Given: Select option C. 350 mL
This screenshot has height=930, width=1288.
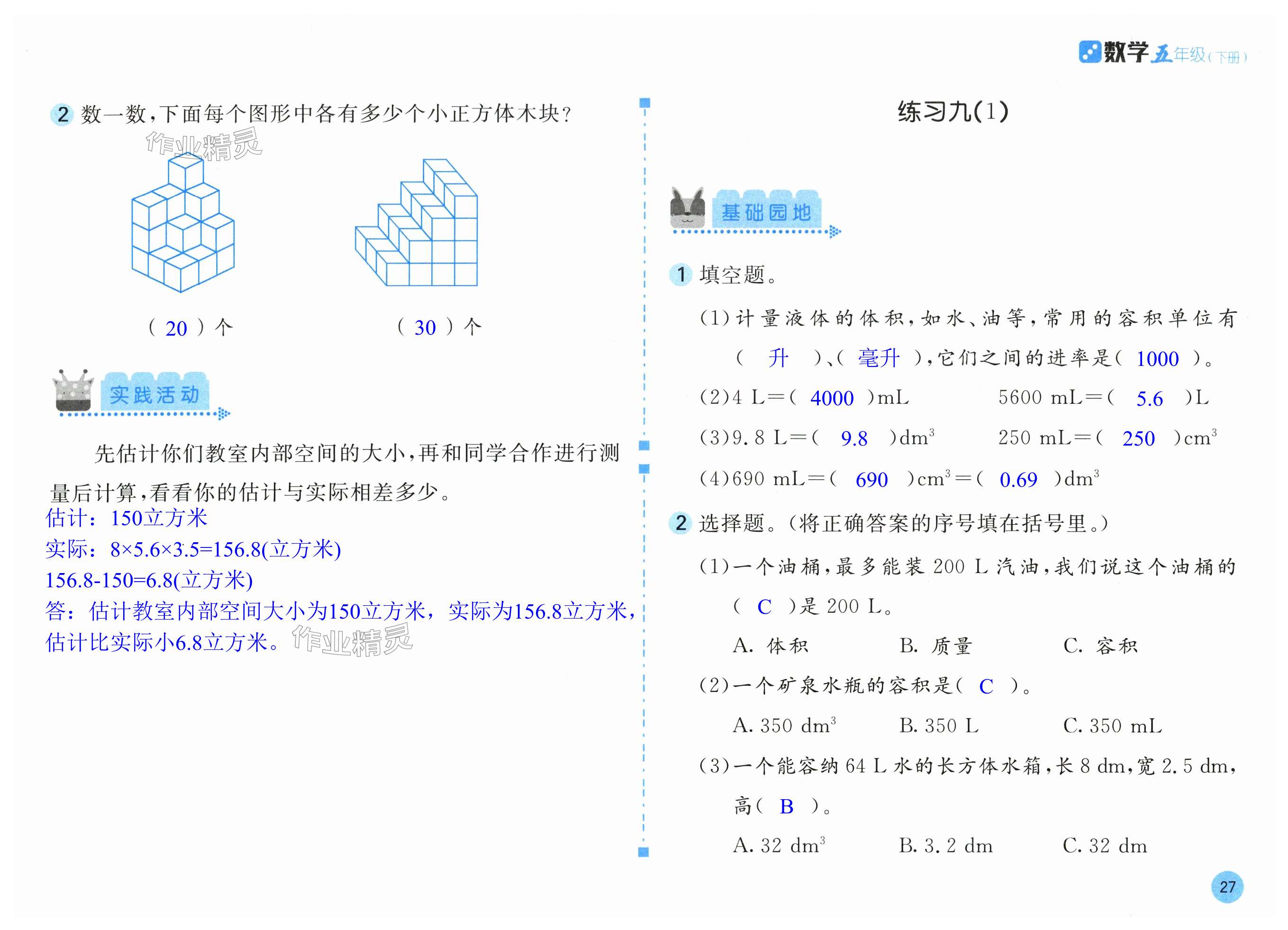Looking at the screenshot, I should (1113, 726).
